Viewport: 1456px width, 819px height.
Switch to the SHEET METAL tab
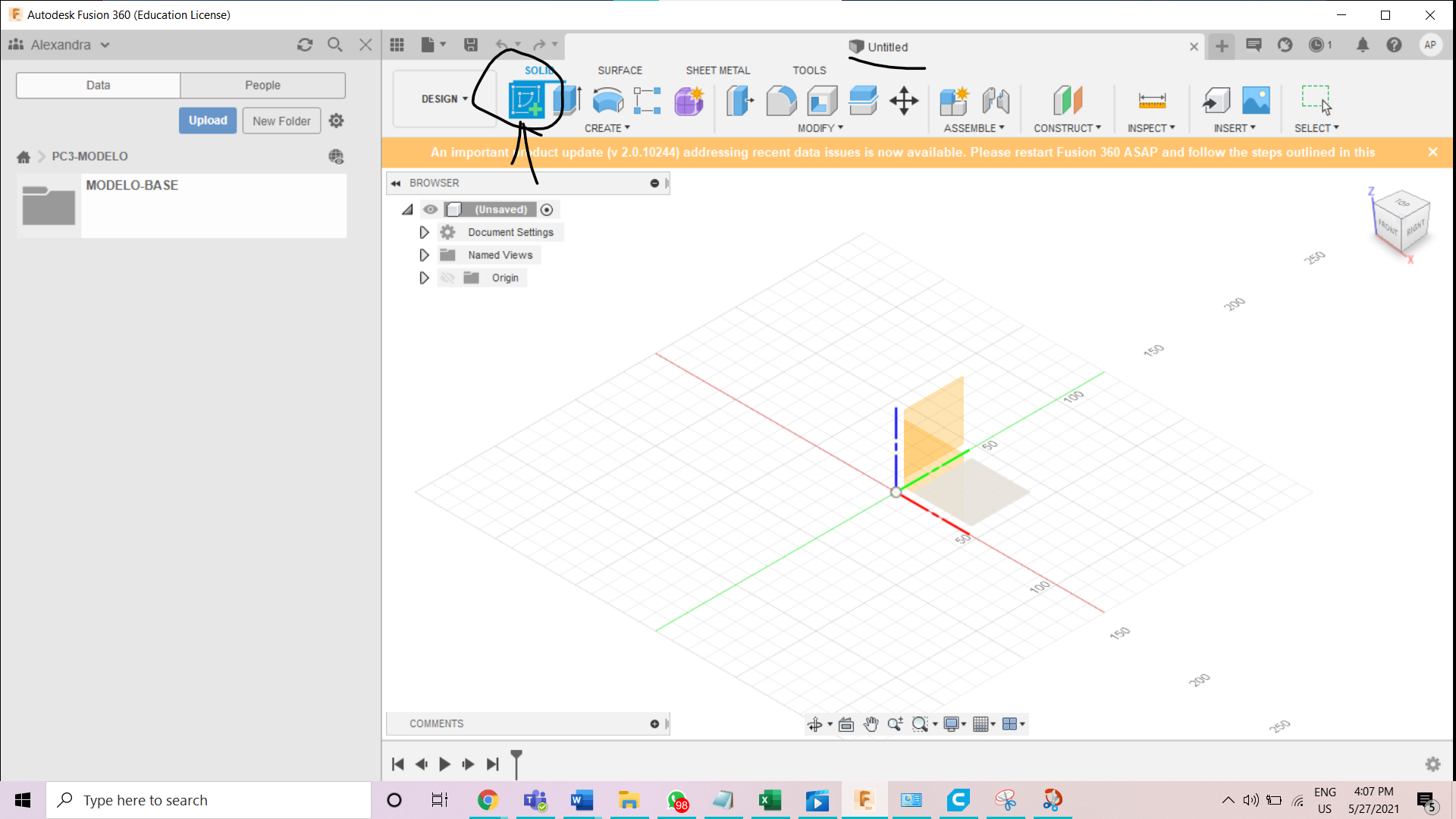[717, 71]
